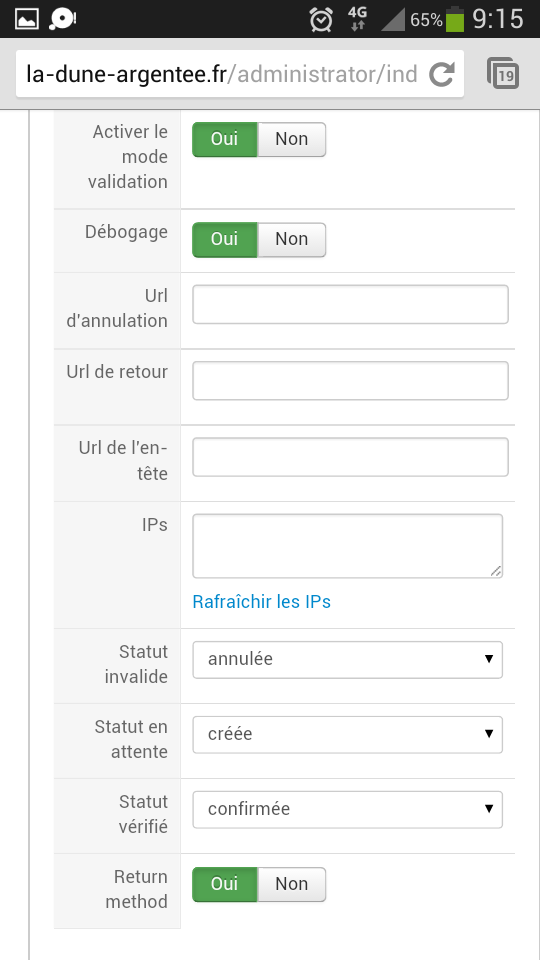Viewport: 540px width, 960px height.
Task: Tap the battery status icon
Action: [455, 19]
